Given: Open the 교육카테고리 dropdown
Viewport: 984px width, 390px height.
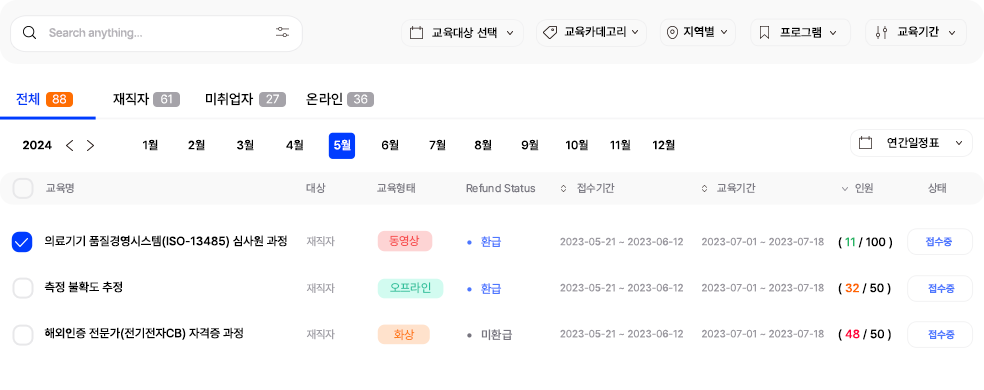Looking at the screenshot, I should pyautogui.click(x=591, y=33).
